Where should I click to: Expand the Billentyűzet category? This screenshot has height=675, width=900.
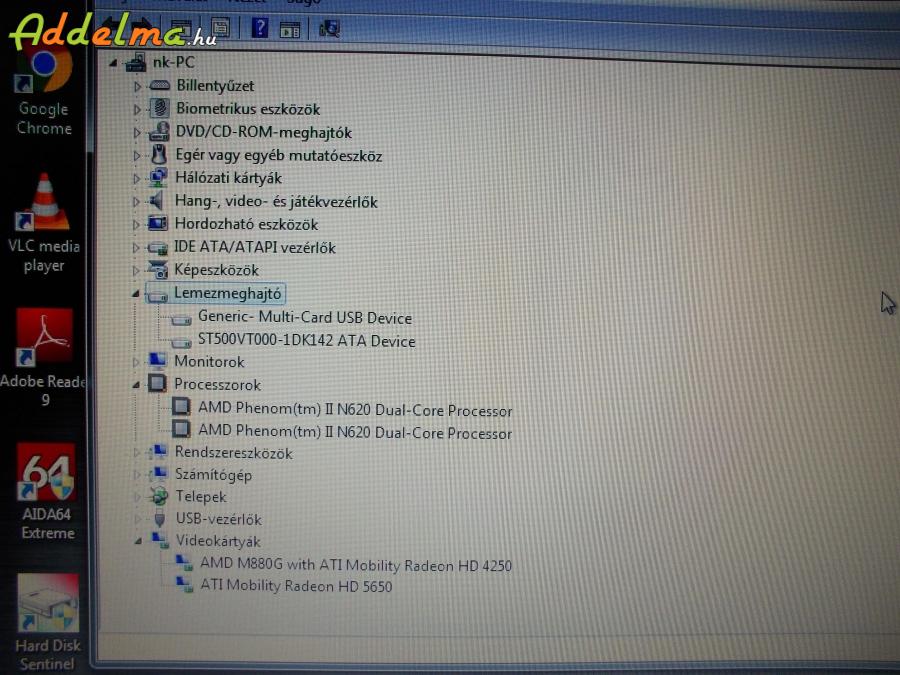pos(138,86)
